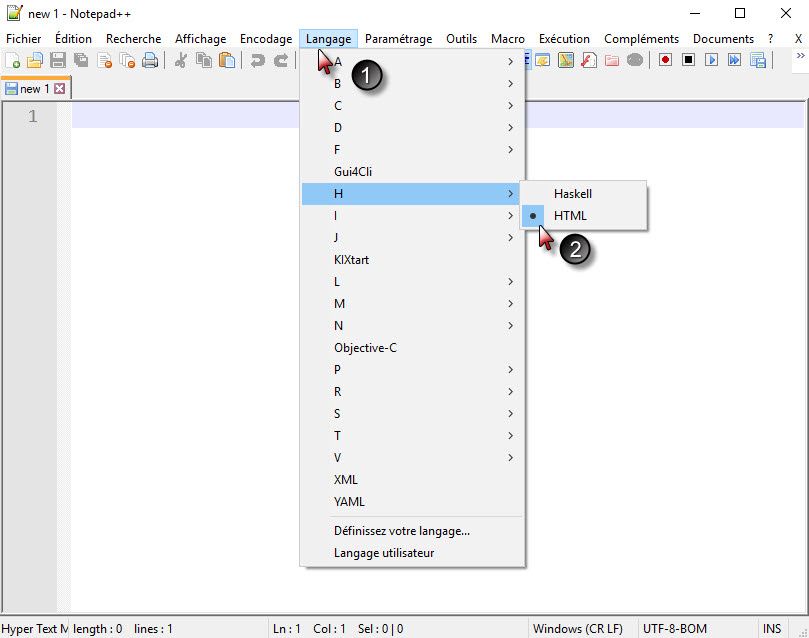
Task: Open Définissez votre langage dialog
Action: coord(413,531)
